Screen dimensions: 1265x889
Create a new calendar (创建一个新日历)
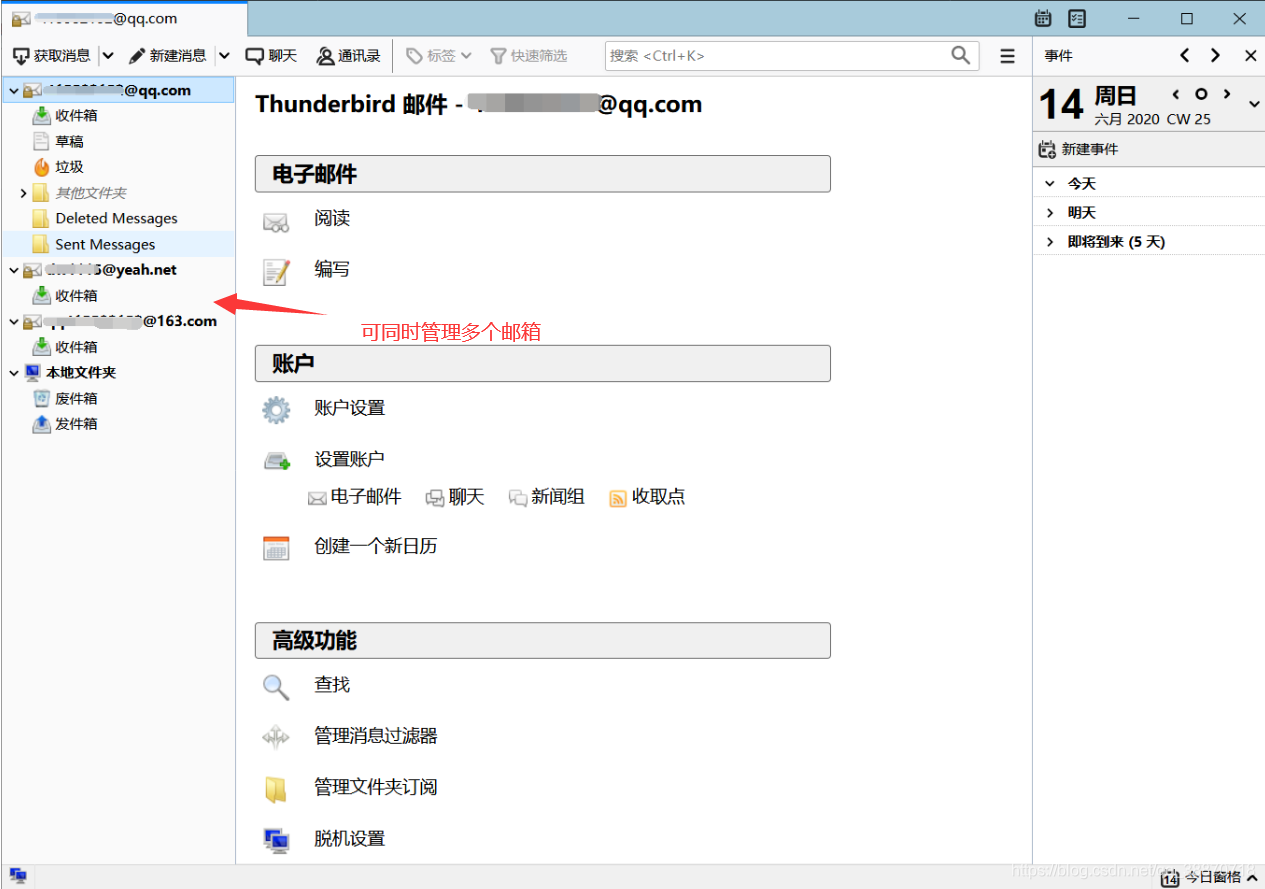375,546
